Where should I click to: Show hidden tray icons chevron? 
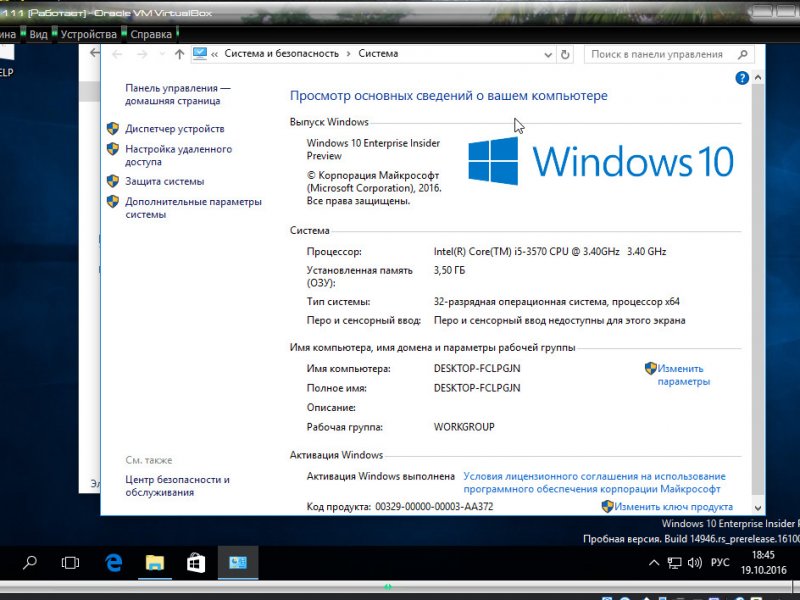pos(654,563)
